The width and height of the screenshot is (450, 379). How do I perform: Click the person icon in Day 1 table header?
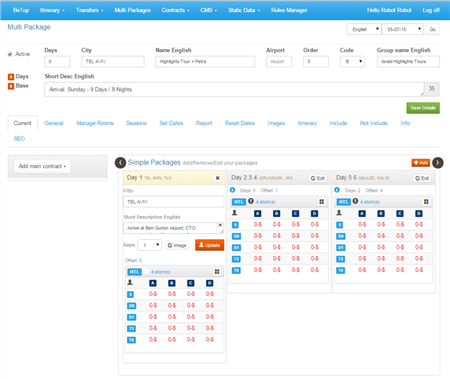coord(130,283)
